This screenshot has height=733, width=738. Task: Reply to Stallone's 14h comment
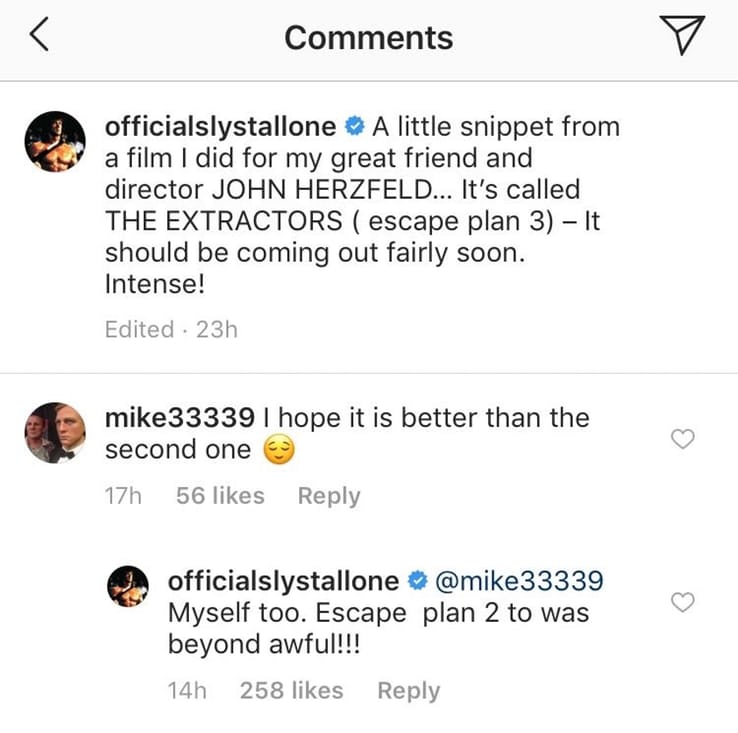click(x=408, y=690)
